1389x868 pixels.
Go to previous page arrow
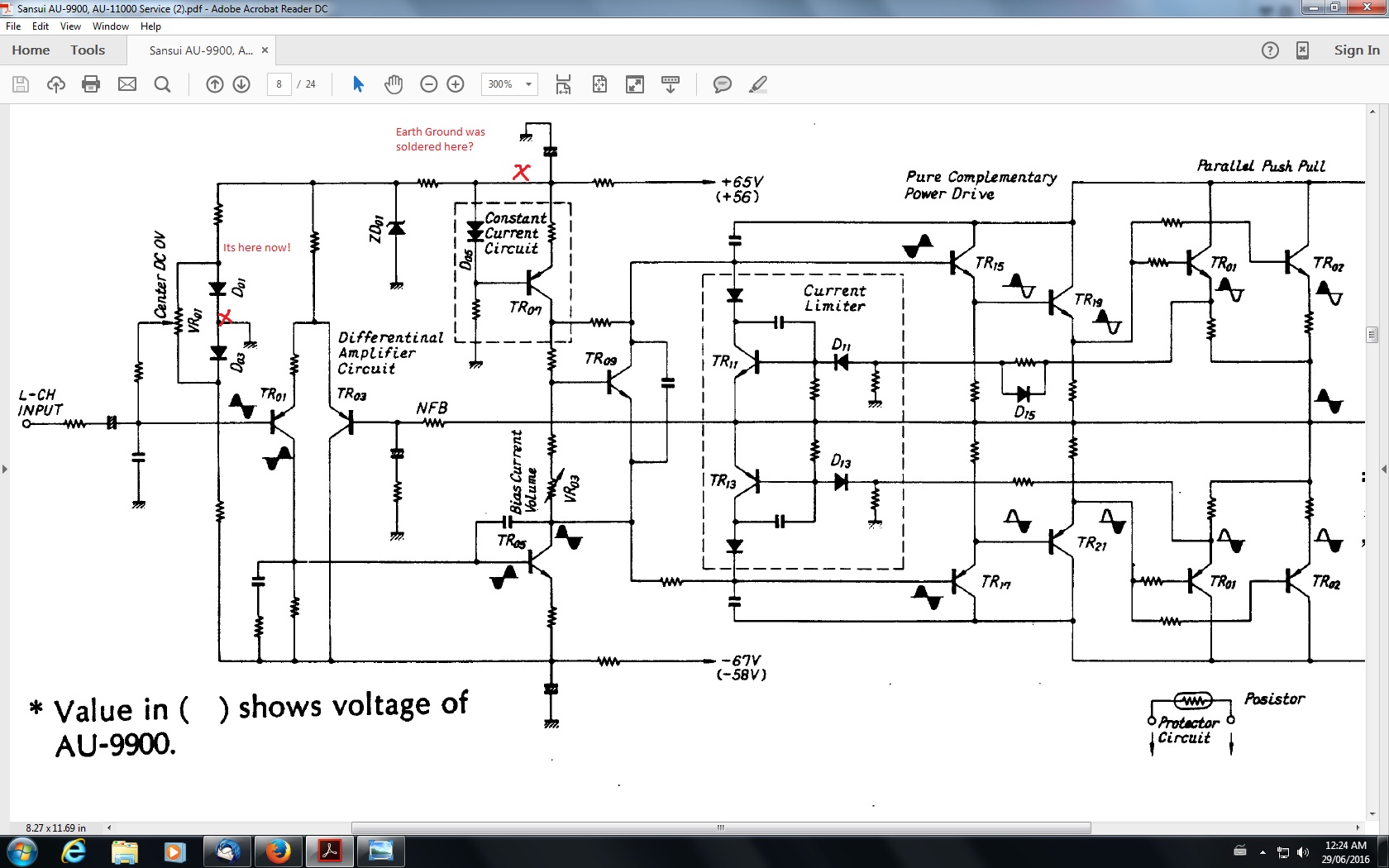point(215,84)
